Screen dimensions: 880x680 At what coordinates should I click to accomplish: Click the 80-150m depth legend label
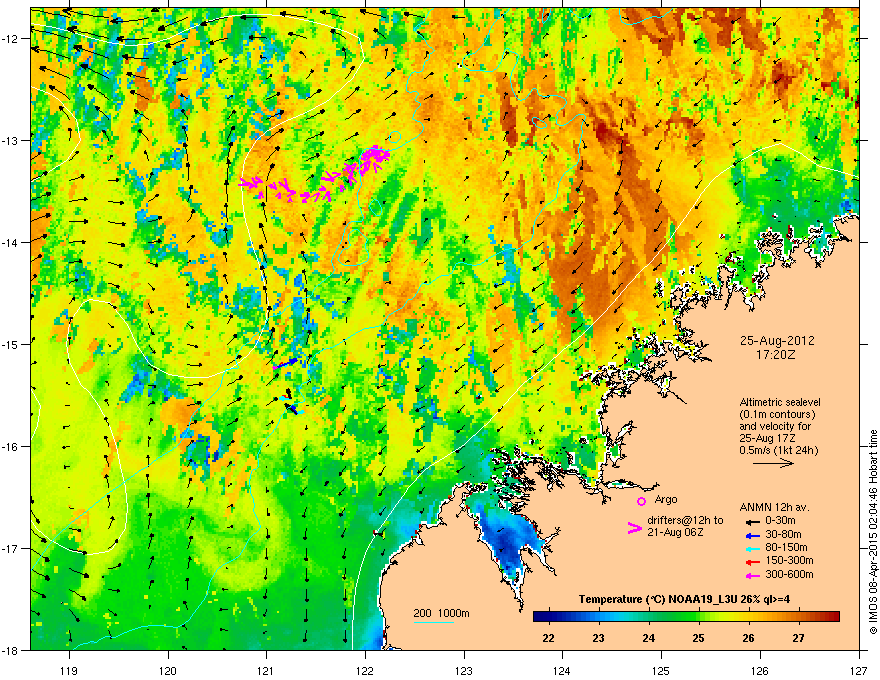786,548
